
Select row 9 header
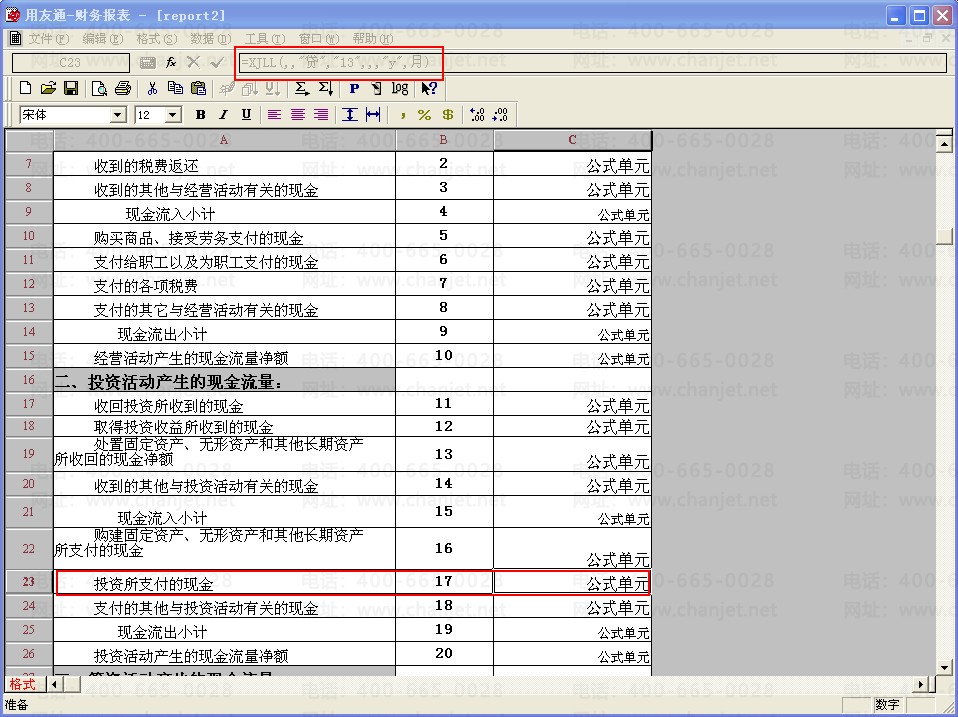pos(29,212)
